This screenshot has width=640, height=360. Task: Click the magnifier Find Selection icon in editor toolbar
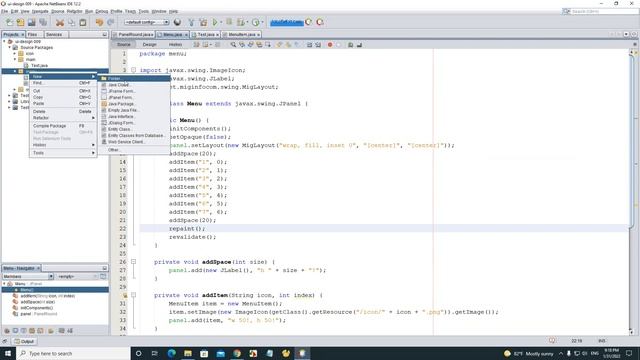pyautogui.click(x=233, y=45)
